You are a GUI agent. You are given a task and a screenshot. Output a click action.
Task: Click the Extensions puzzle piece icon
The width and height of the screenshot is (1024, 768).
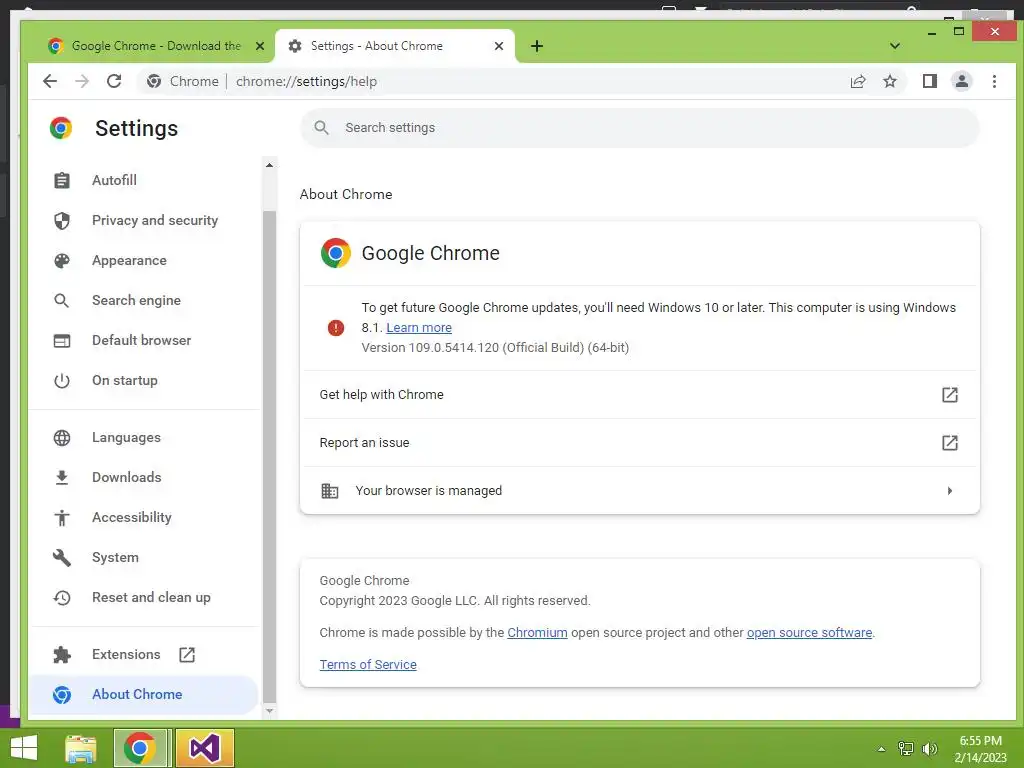click(x=61, y=654)
